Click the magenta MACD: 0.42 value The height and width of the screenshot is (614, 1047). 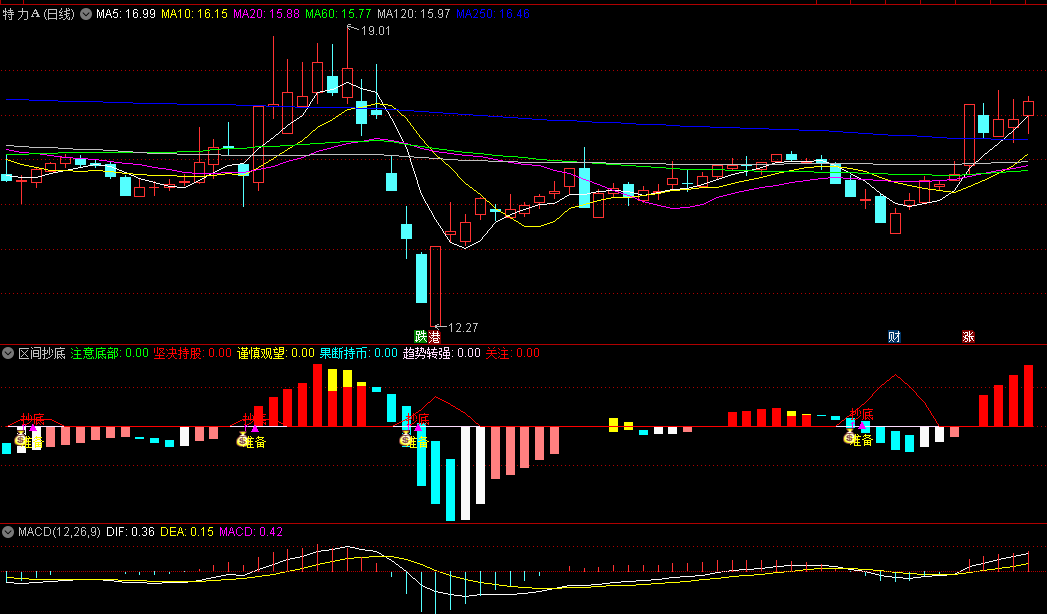pyautogui.click(x=251, y=532)
